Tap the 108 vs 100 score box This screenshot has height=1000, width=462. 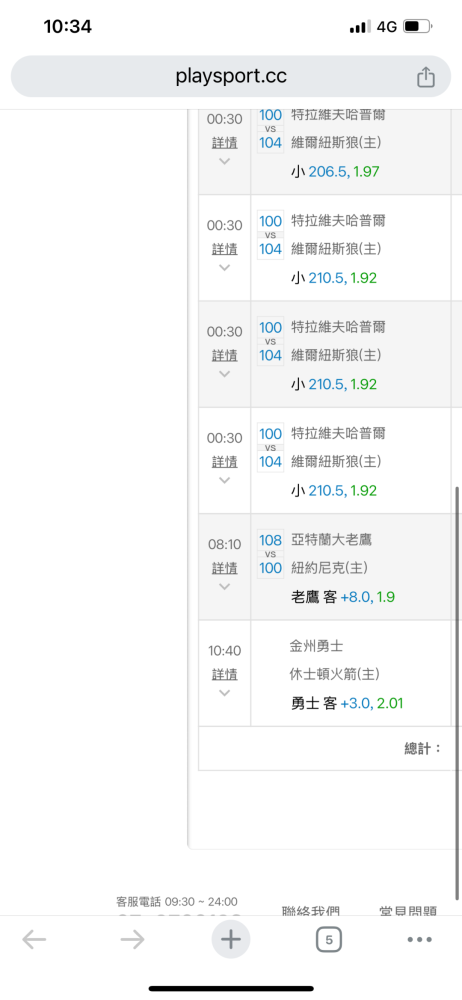(x=271, y=554)
